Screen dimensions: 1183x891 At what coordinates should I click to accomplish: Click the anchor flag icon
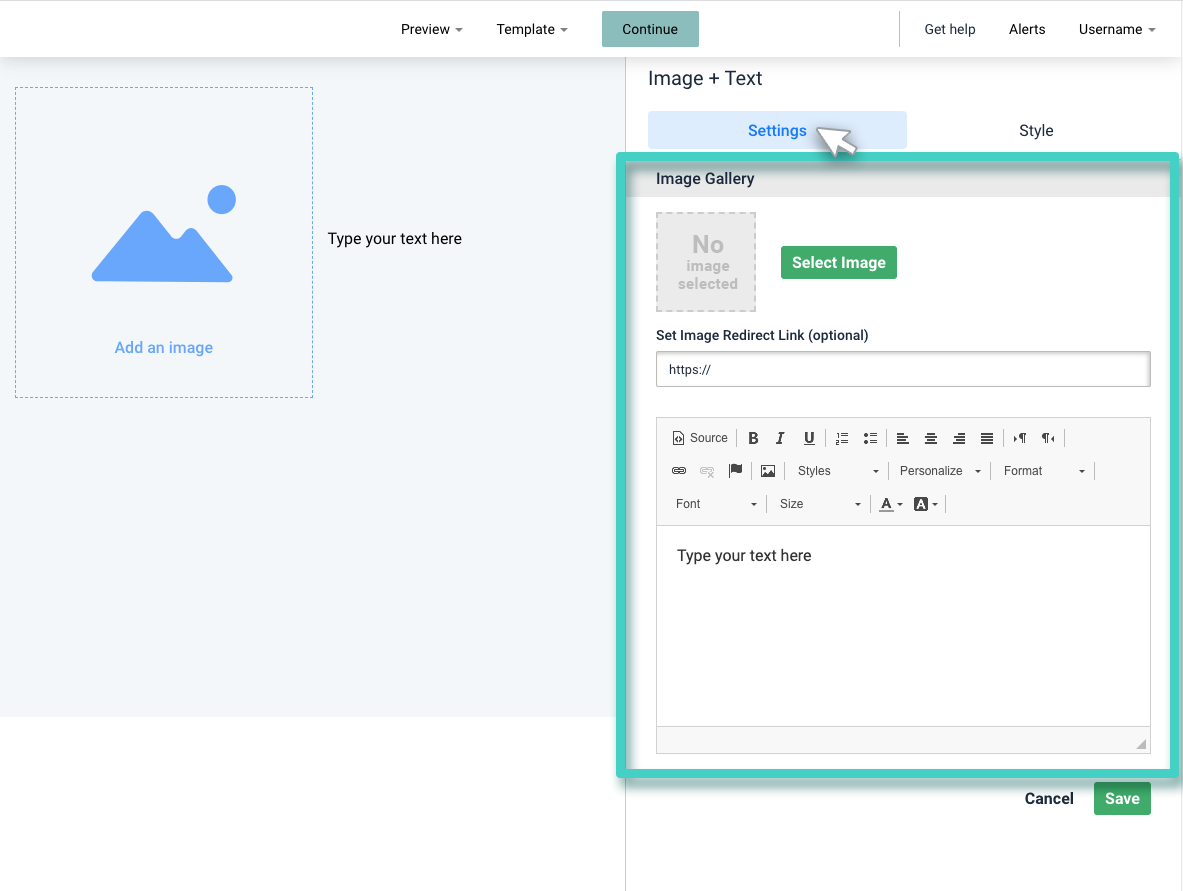(736, 471)
